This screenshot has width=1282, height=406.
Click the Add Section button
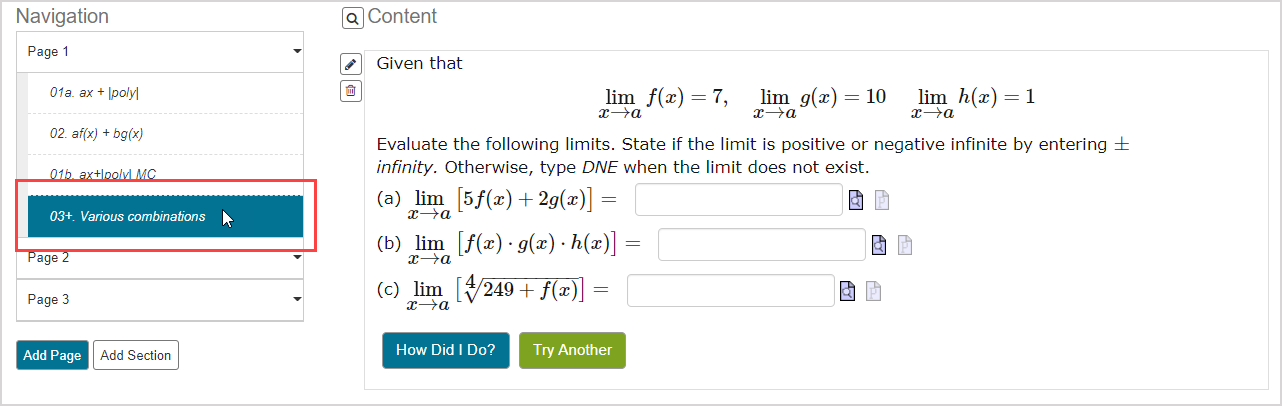(x=136, y=355)
